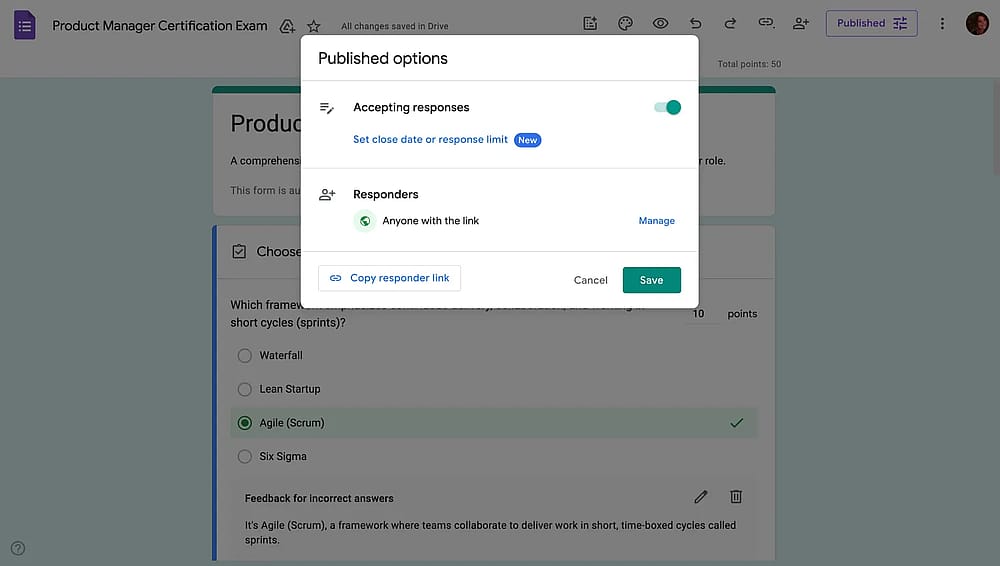Image resolution: width=1000 pixels, height=566 pixels.
Task: Edit feedback for incorrect answers with the pencil icon
Action: pyautogui.click(x=700, y=496)
